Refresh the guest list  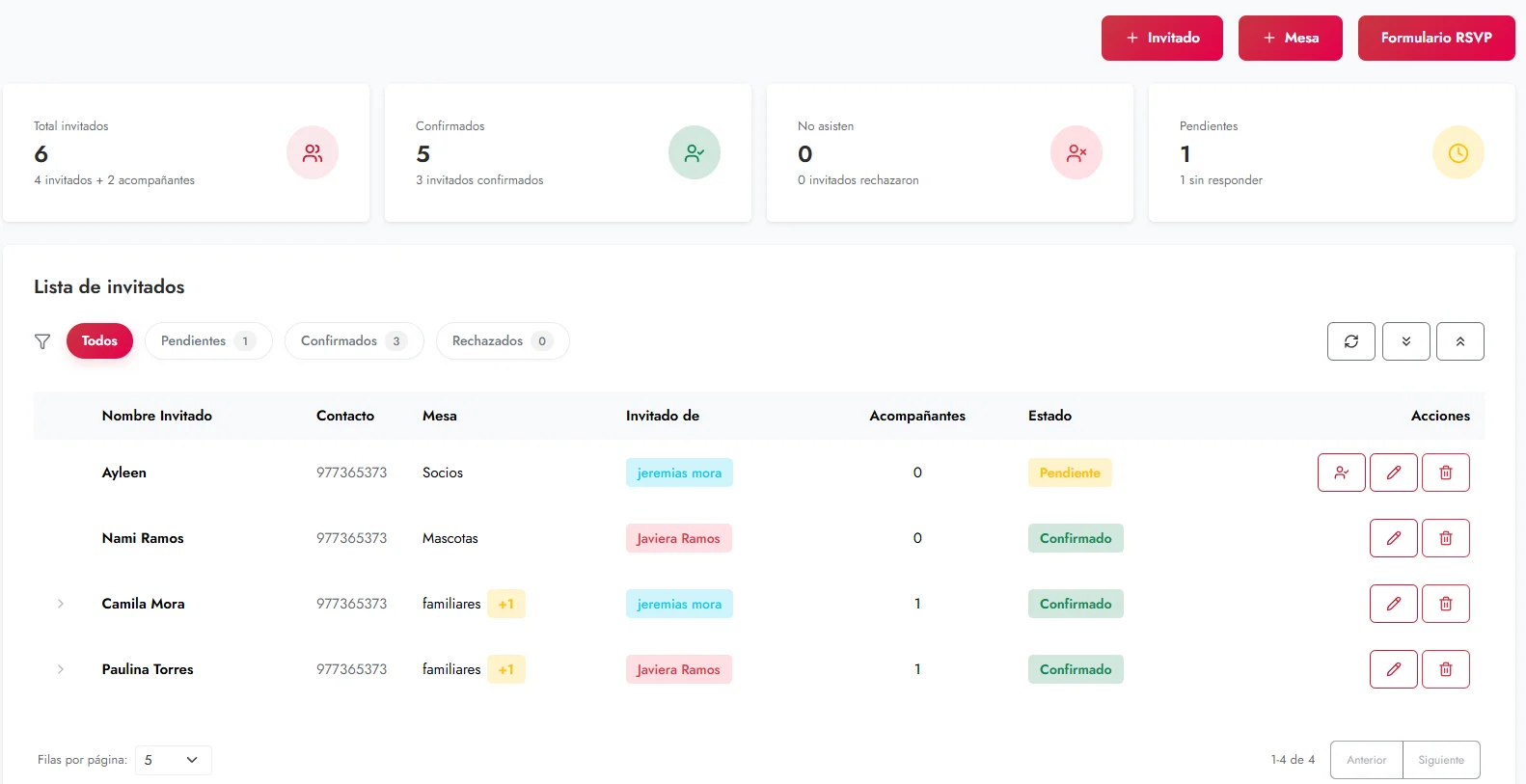[1350, 341]
